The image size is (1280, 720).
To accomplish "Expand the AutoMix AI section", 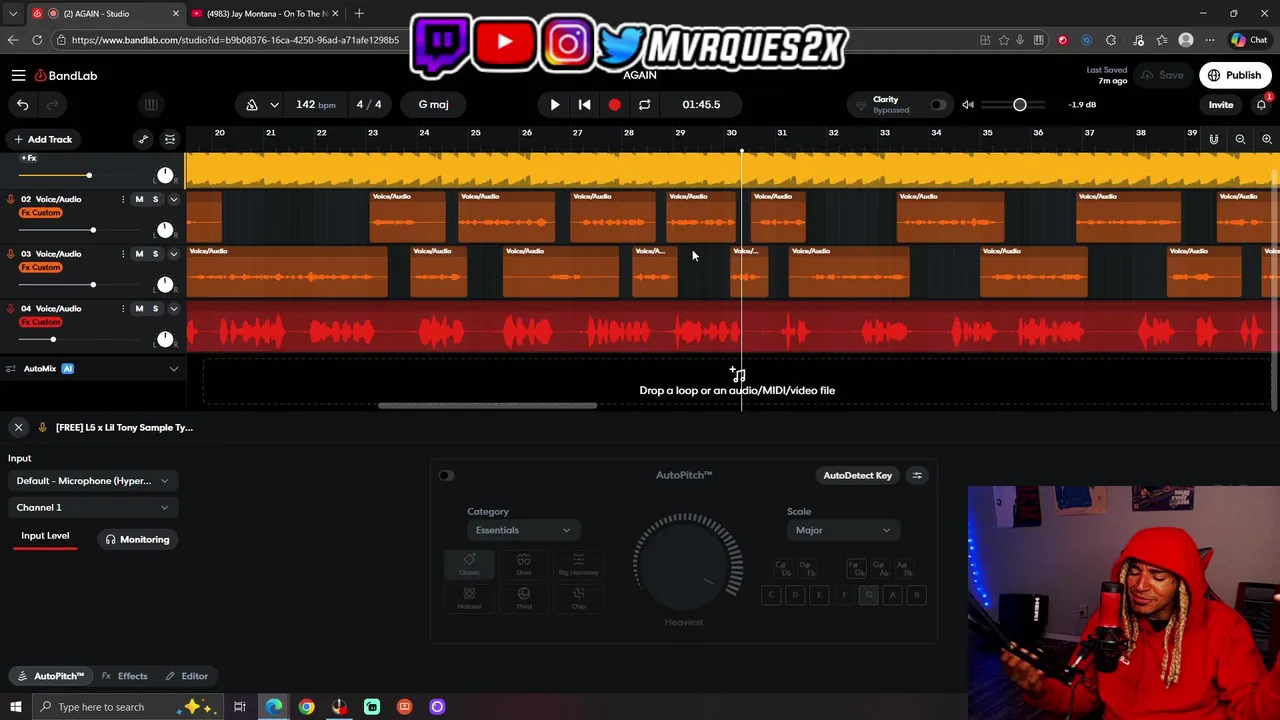I will pyautogui.click(x=173, y=369).
